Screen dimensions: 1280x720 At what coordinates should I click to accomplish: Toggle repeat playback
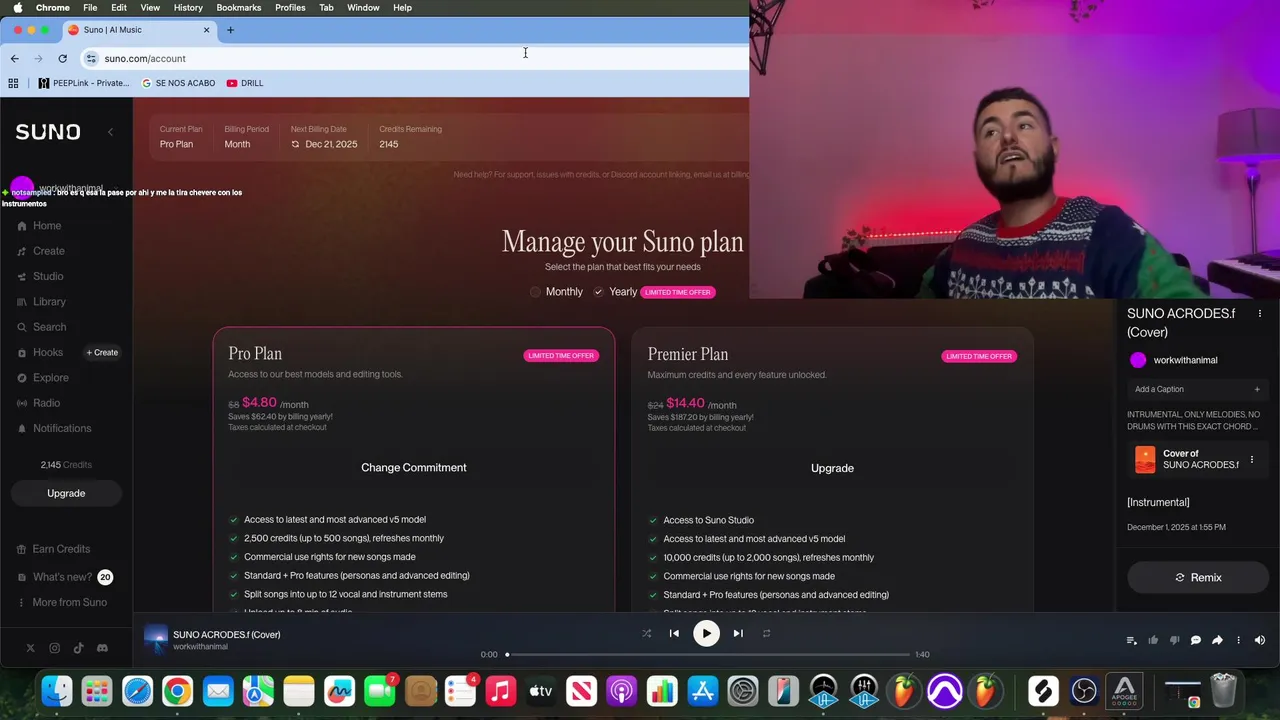(x=766, y=633)
